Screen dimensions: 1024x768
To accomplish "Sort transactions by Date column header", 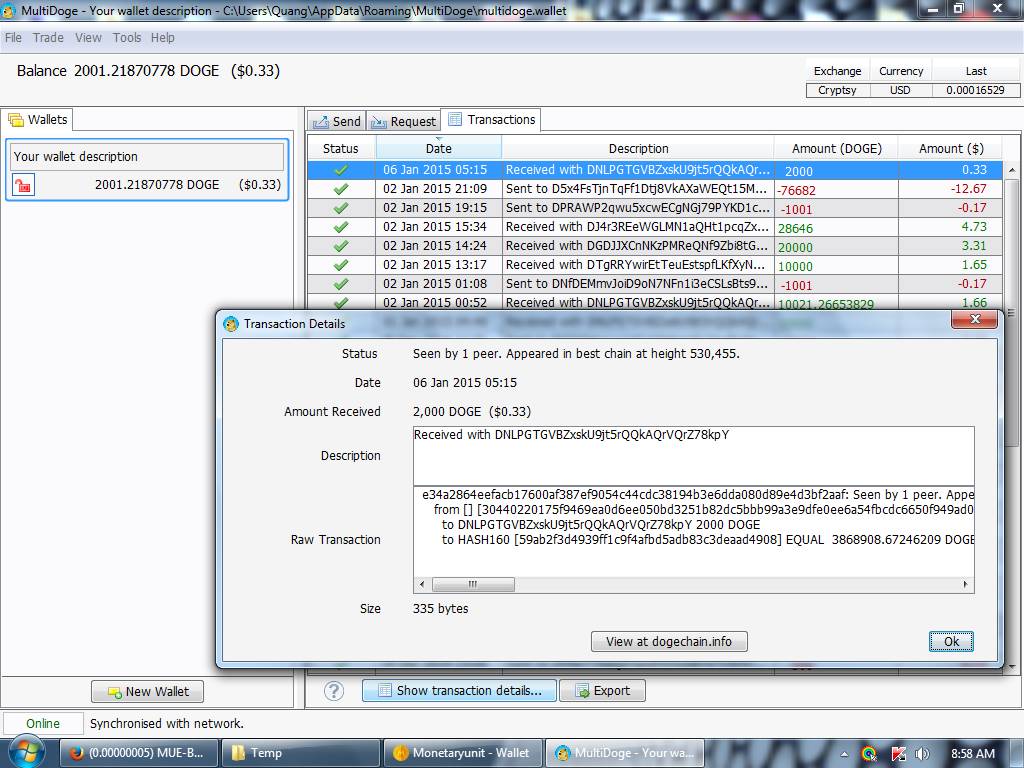I will 439,148.
